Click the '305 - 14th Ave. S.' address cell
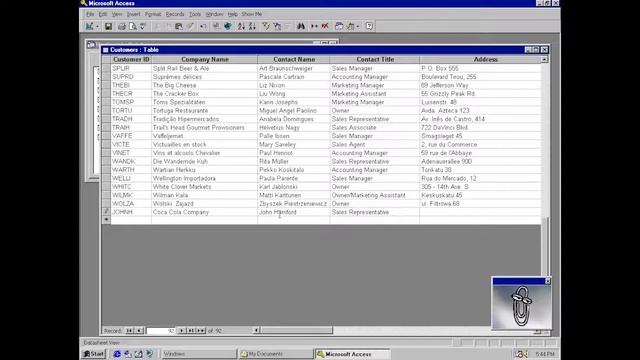This screenshot has height=360, width=640. [480, 187]
